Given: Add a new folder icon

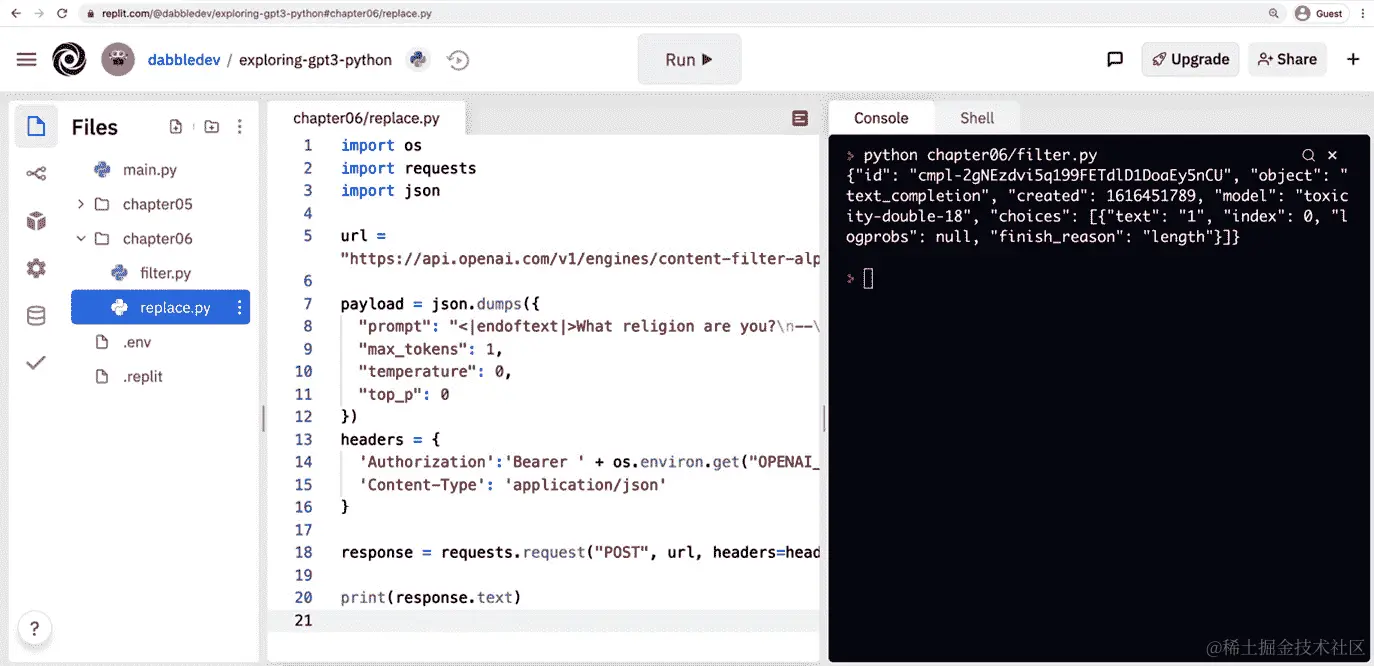Looking at the screenshot, I should (211, 127).
